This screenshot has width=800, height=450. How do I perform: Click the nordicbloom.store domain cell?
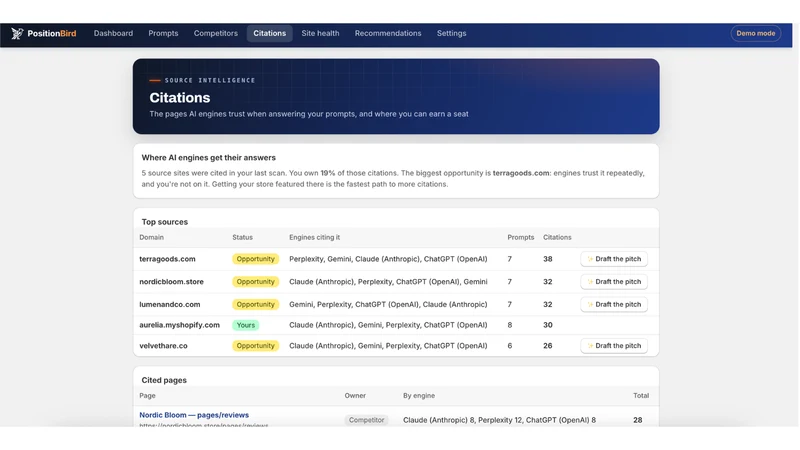(x=171, y=282)
